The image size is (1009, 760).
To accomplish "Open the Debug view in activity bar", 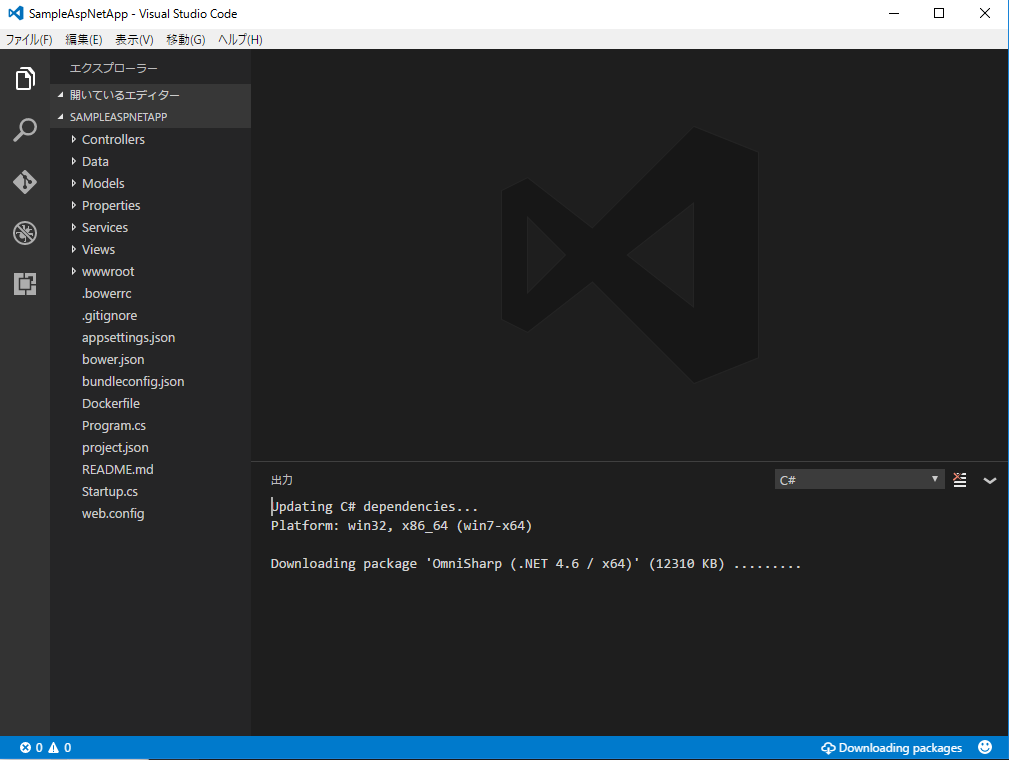I will tap(25, 233).
